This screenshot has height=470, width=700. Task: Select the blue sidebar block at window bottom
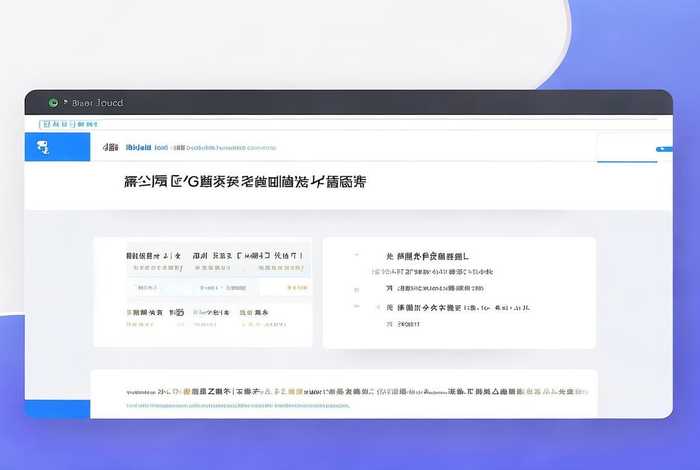[57, 409]
